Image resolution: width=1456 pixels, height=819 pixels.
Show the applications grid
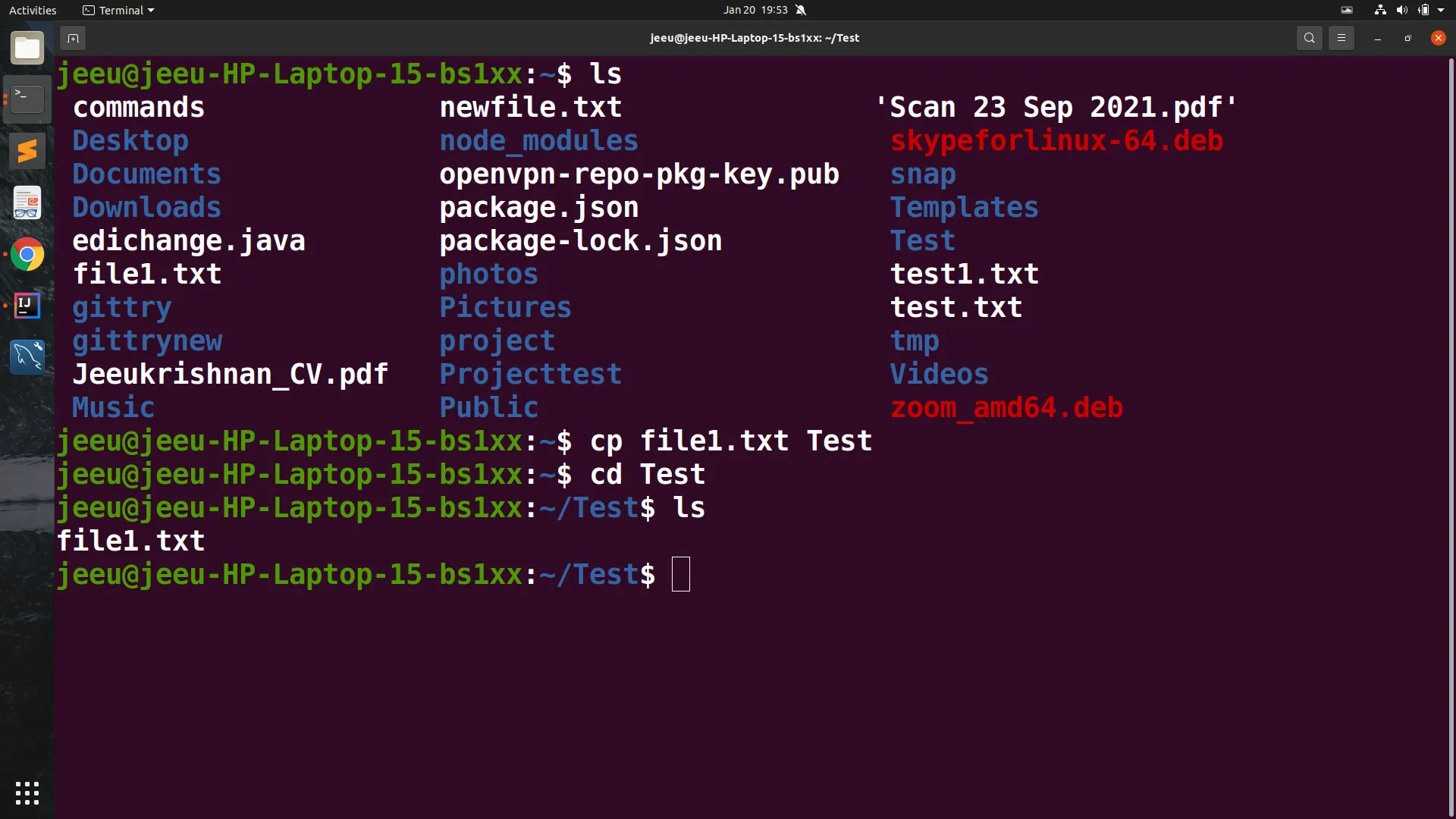[27, 792]
